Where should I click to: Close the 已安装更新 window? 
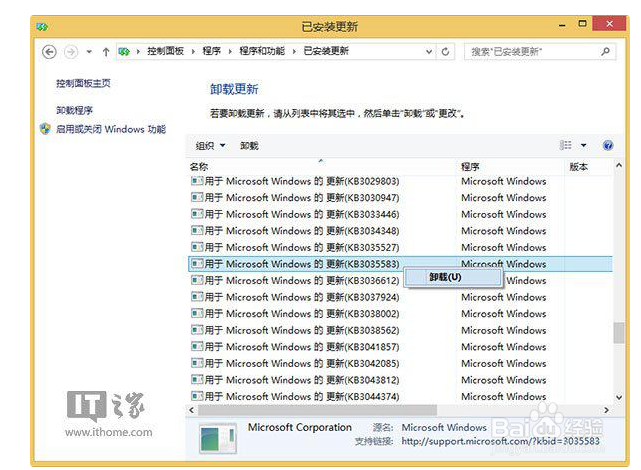click(609, 24)
